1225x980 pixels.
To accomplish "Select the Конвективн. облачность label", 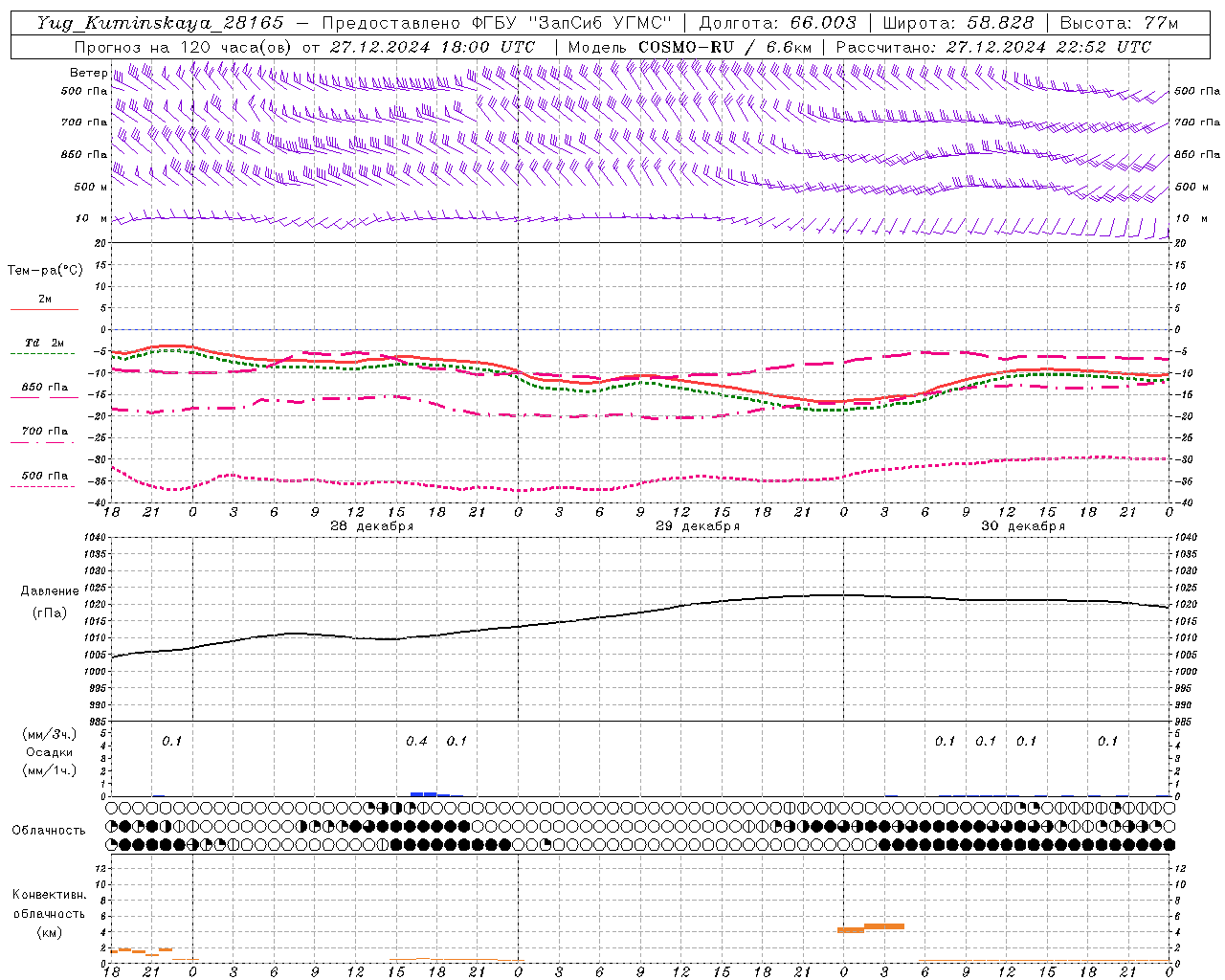I will (x=49, y=904).
